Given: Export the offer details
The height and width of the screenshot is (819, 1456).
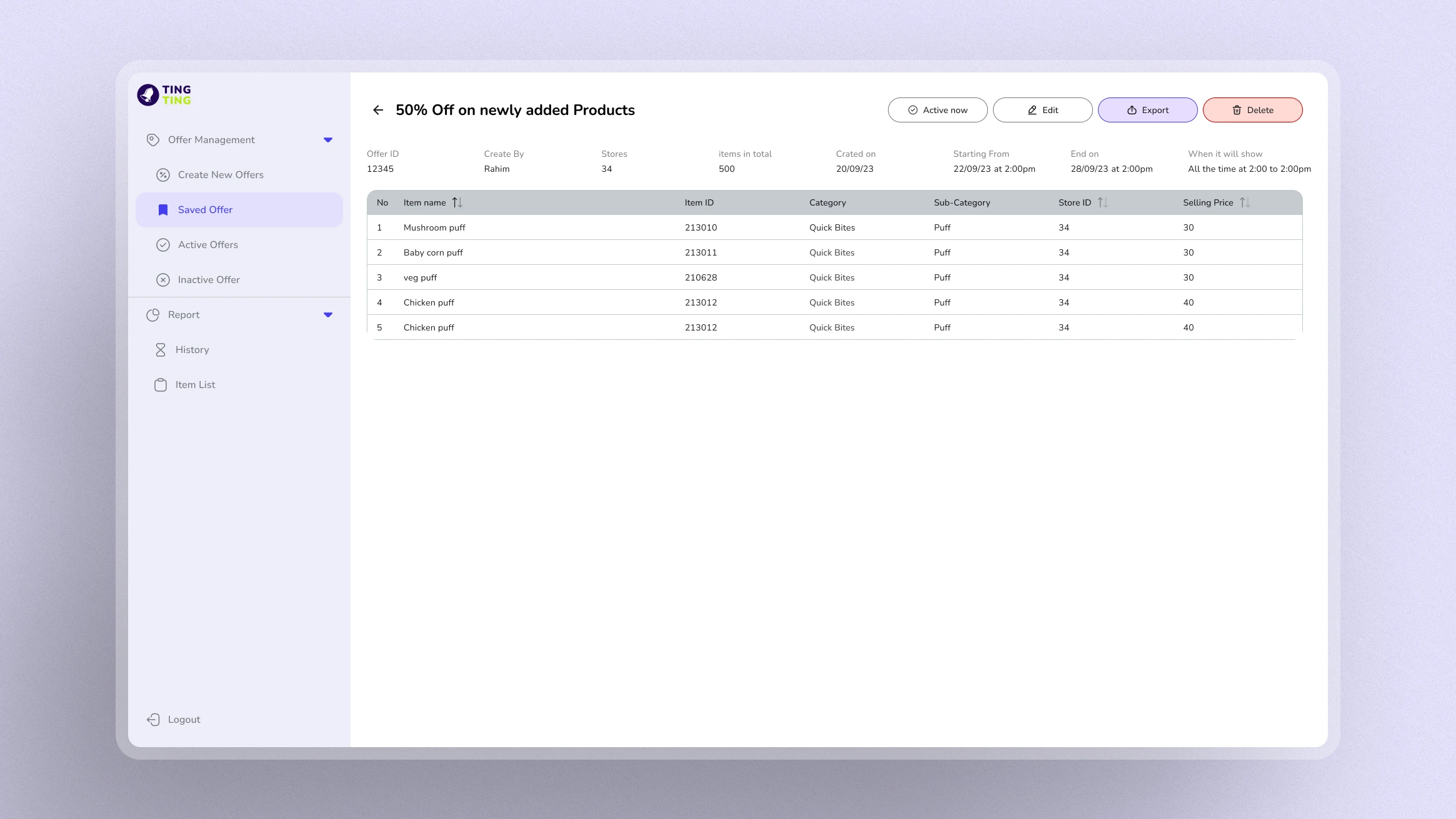Looking at the screenshot, I should pos(1147,110).
